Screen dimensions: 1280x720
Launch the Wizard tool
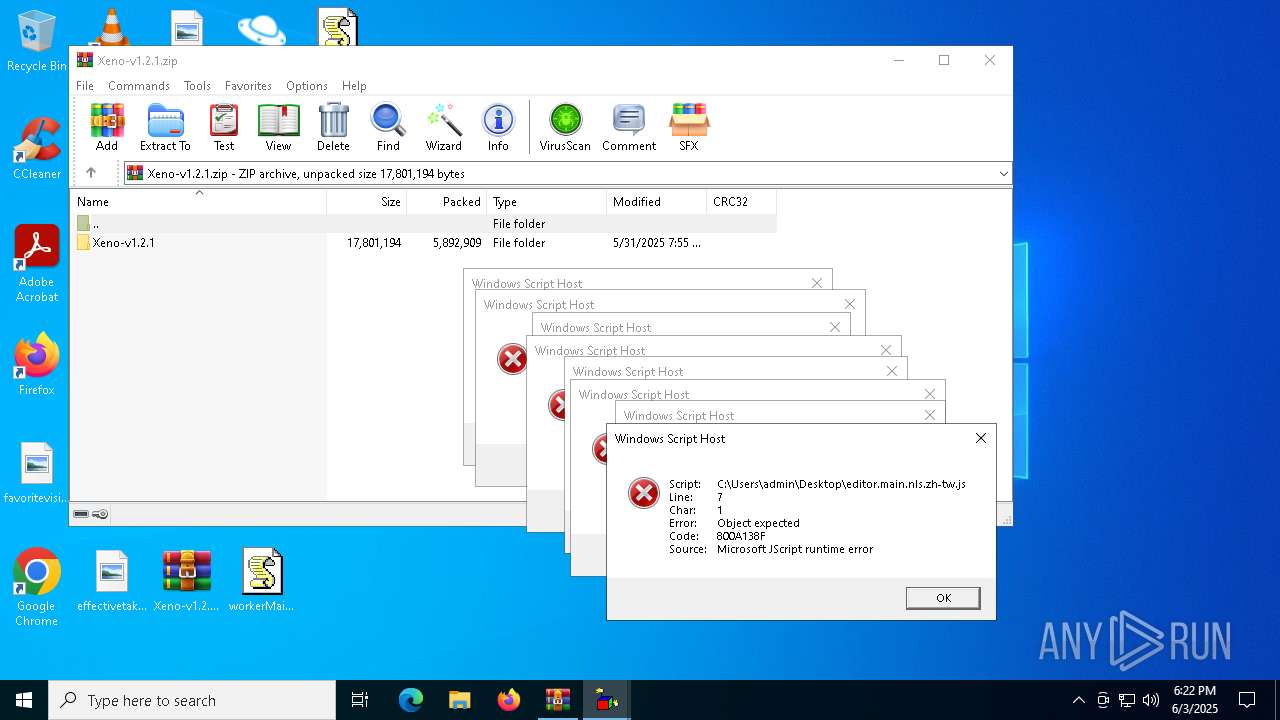point(444,127)
